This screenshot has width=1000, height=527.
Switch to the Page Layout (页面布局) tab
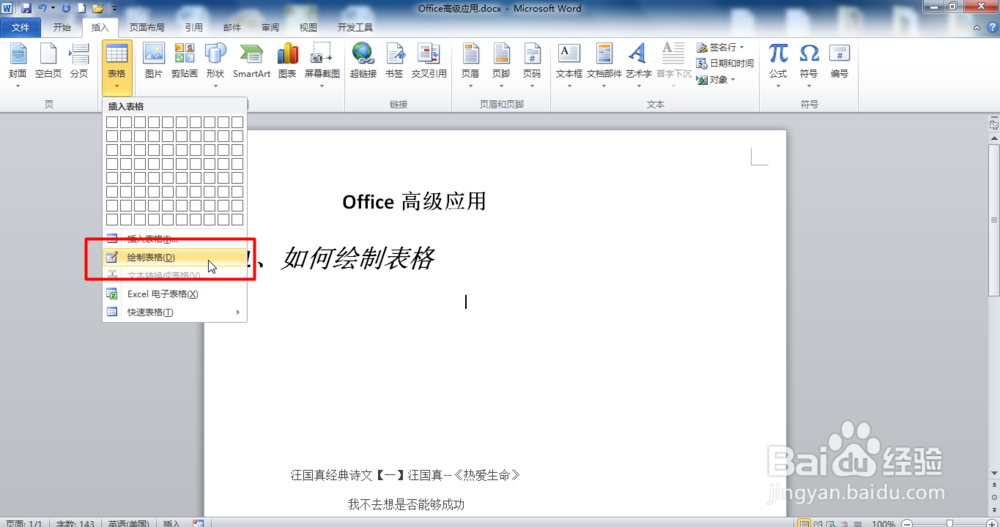(147, 27)
